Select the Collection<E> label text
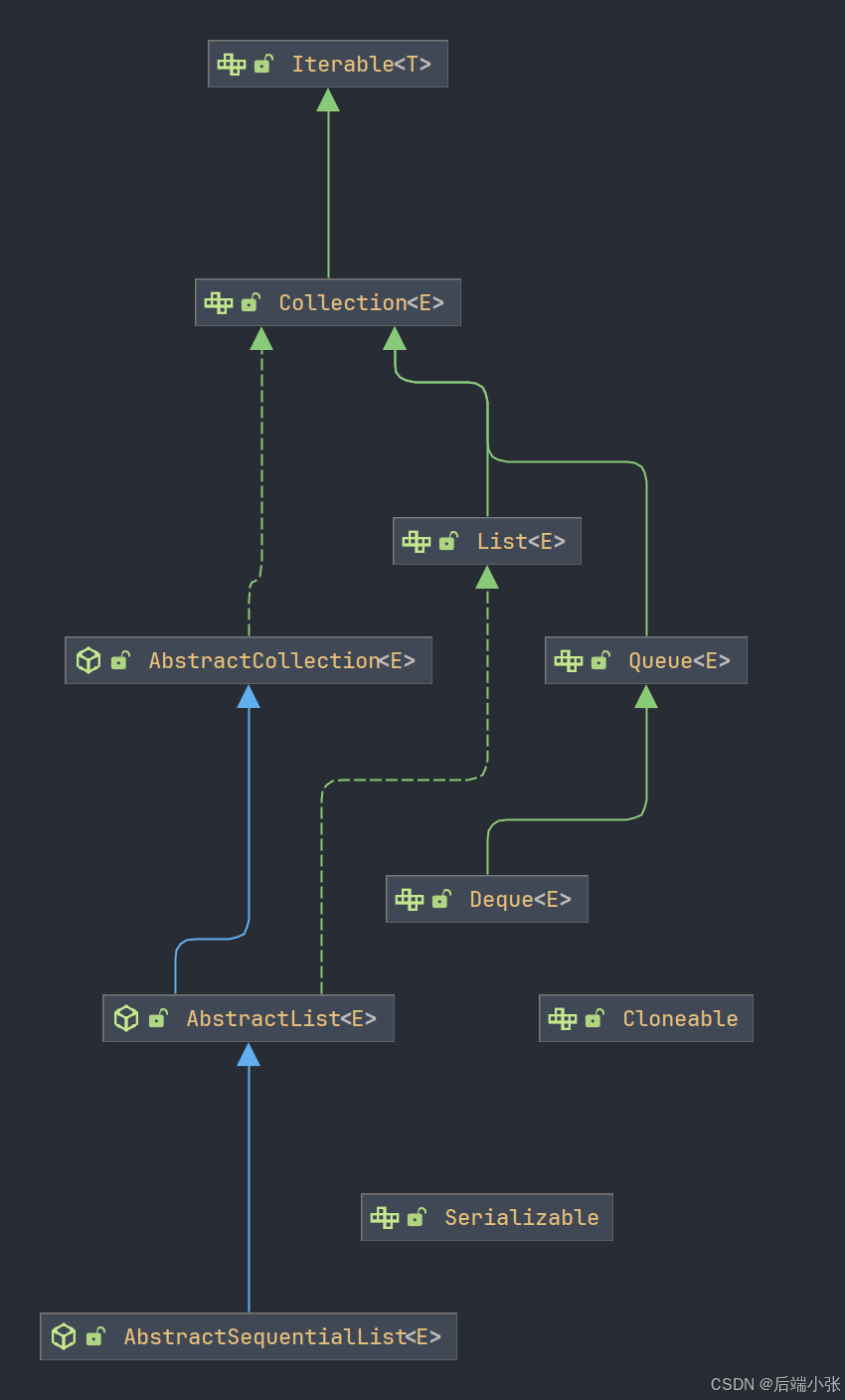This screenshot has height=1400, width=845. [x=362, y=302]
